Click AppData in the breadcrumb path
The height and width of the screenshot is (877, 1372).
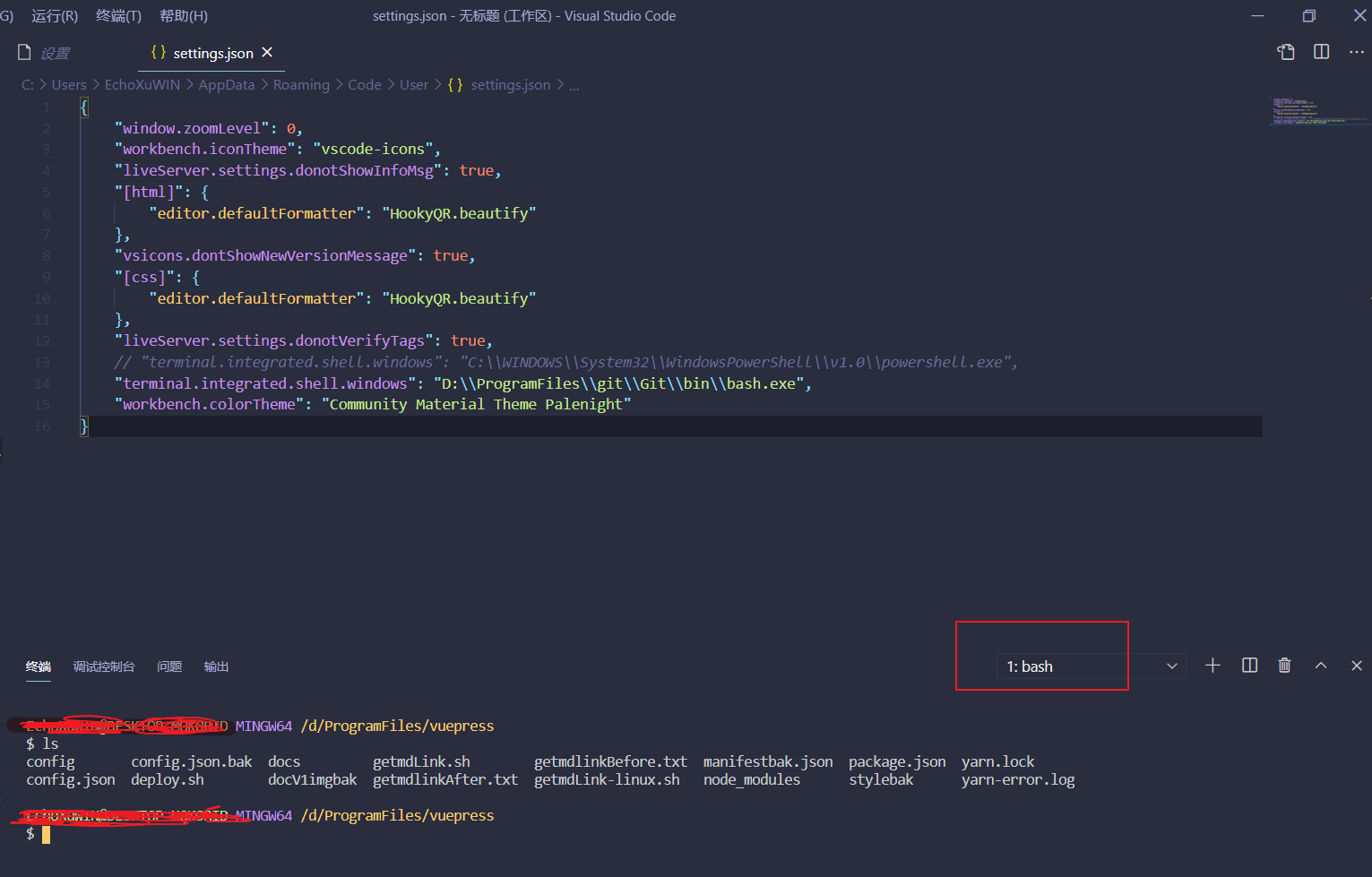(x=227, y=85)
